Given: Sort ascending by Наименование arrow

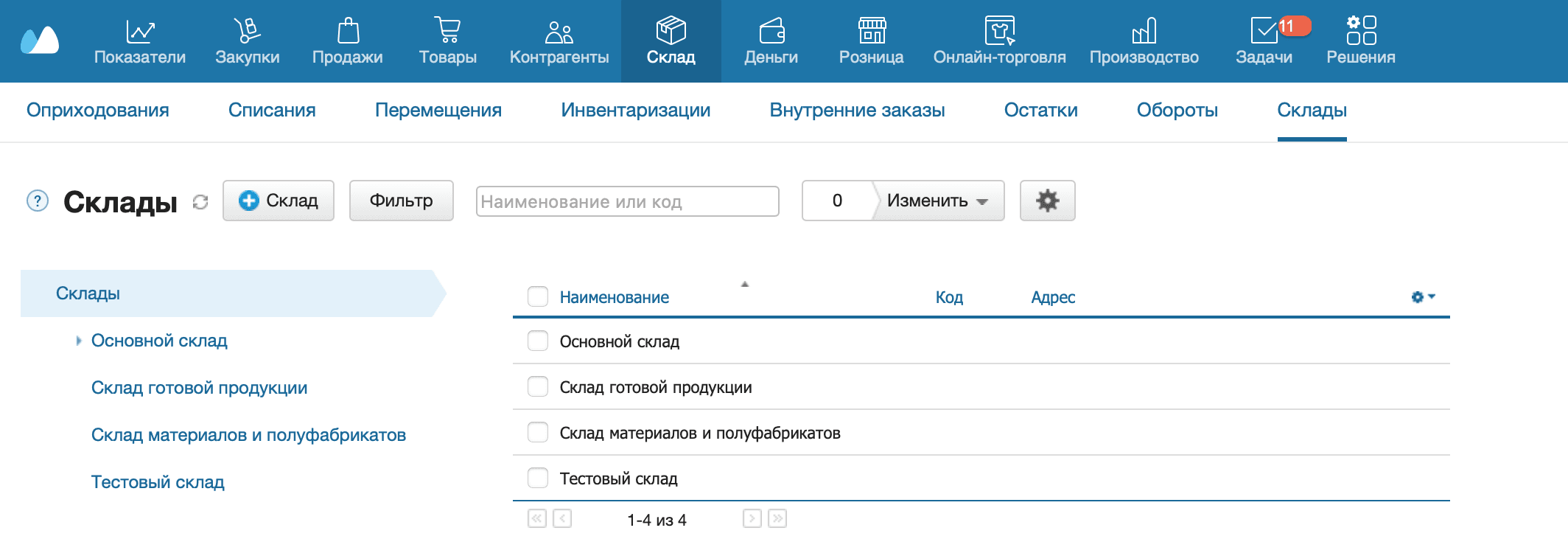Looking at the screenshot, I should point(745,284).
